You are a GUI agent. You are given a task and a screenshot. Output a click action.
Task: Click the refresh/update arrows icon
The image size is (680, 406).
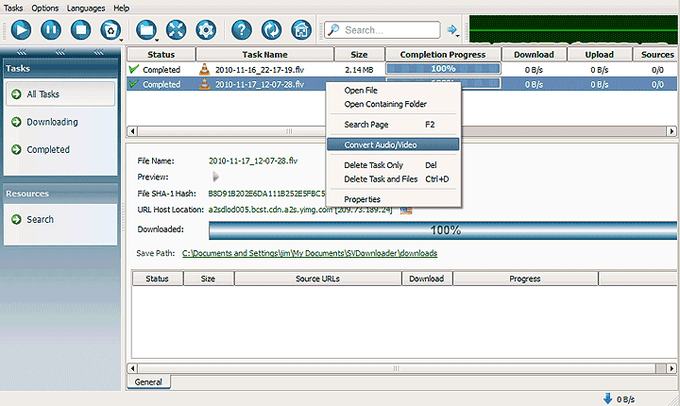point(271,30)
